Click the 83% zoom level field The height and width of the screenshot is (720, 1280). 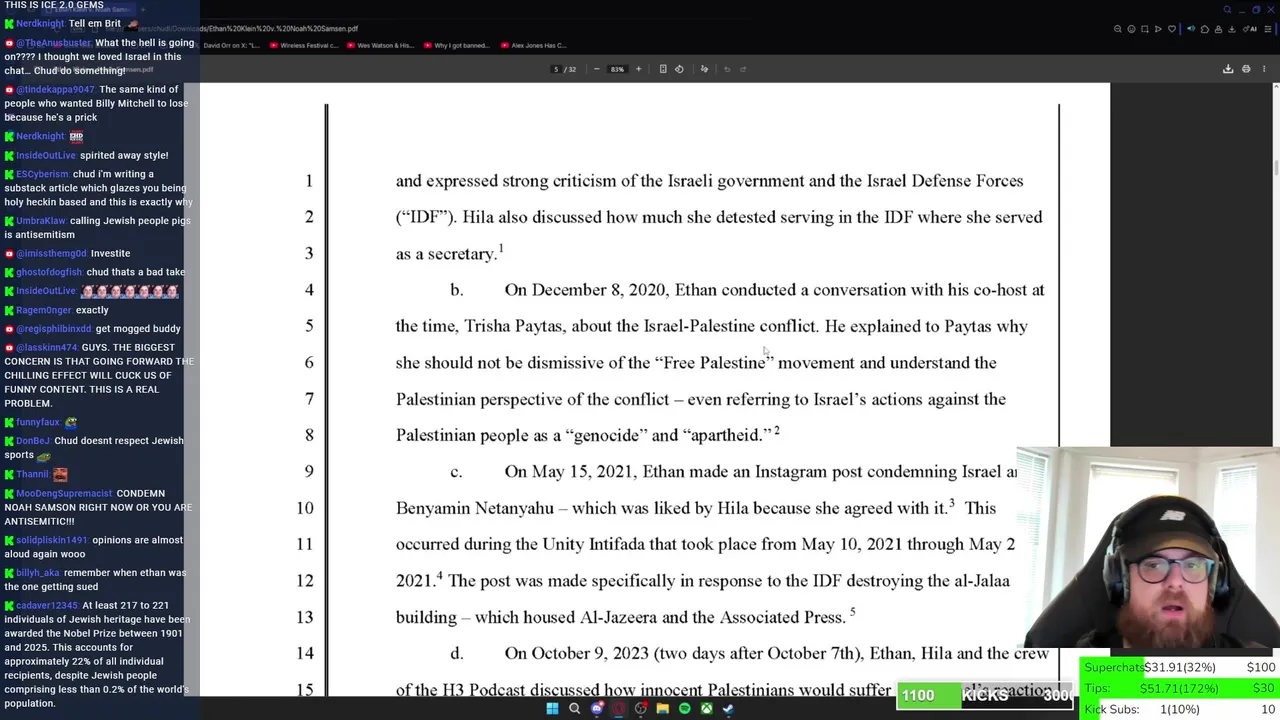(617, 69)
